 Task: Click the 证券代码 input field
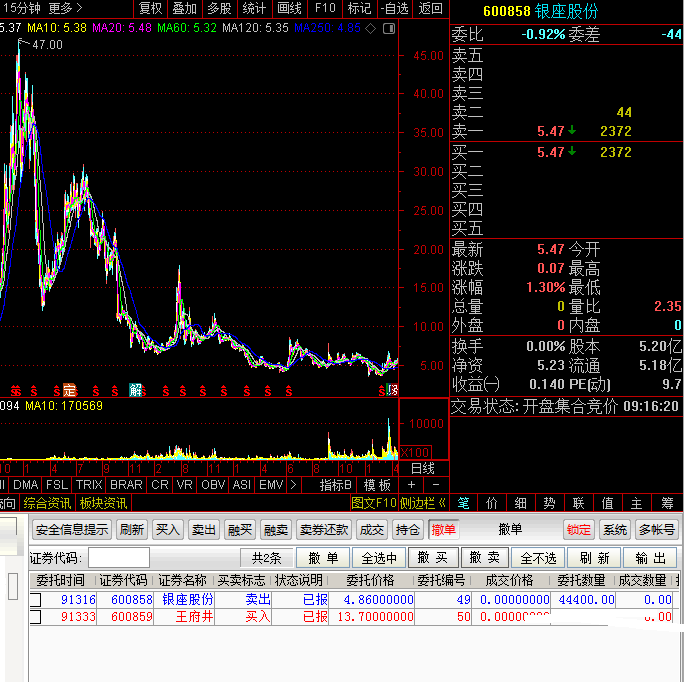point(119,558)
